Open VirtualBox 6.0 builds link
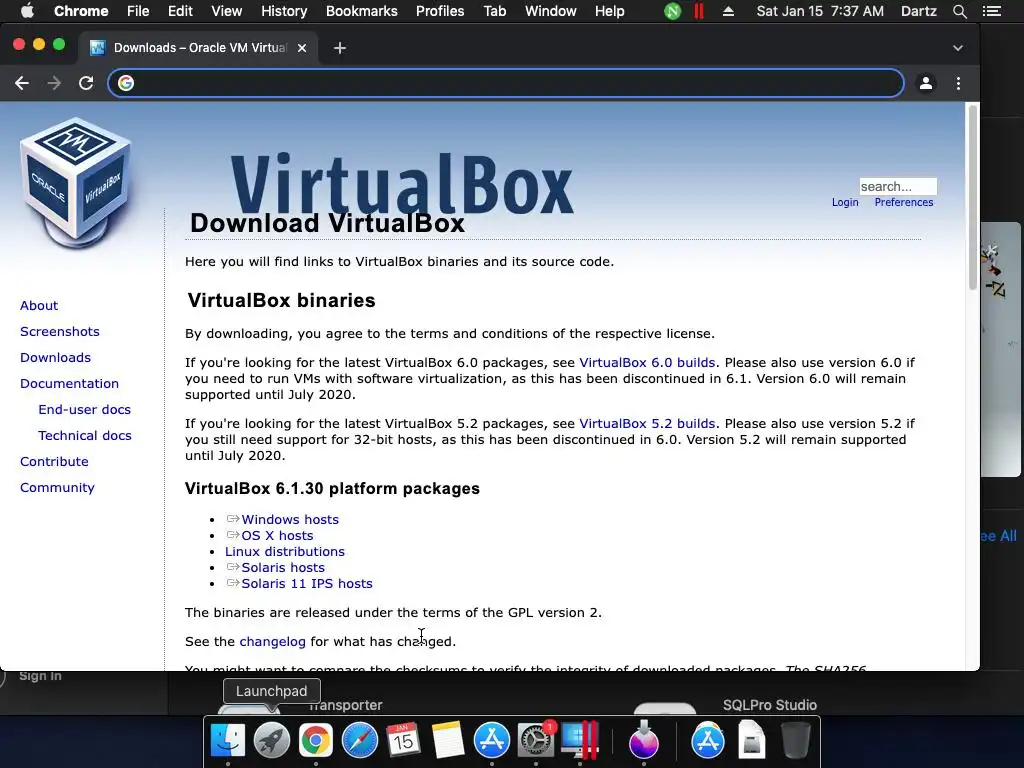Screen dimensions: 1024x768 (647, 362)
